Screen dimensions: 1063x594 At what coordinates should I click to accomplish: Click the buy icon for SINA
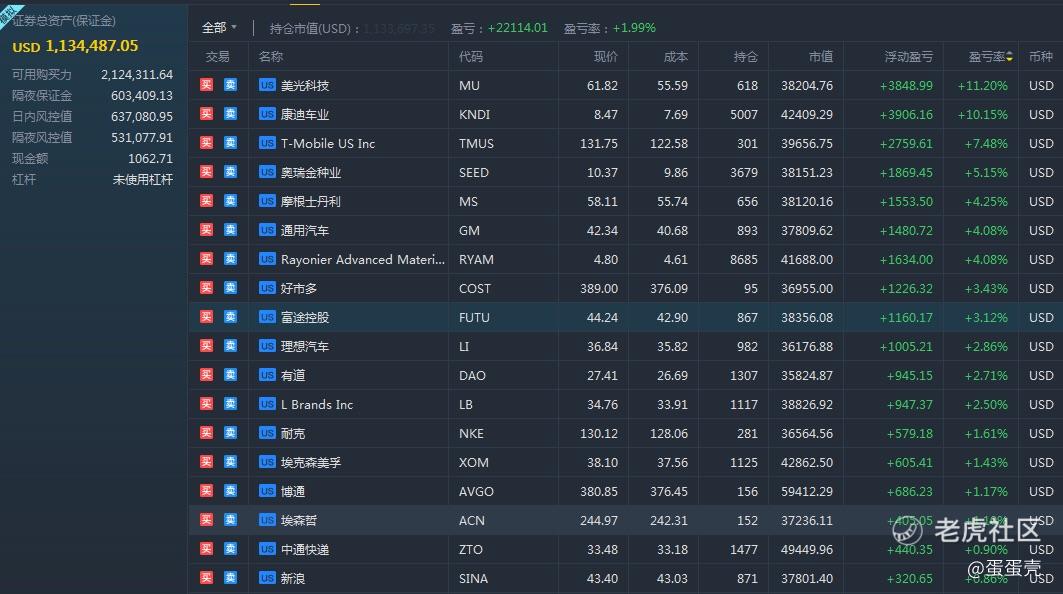pos(207,578)
